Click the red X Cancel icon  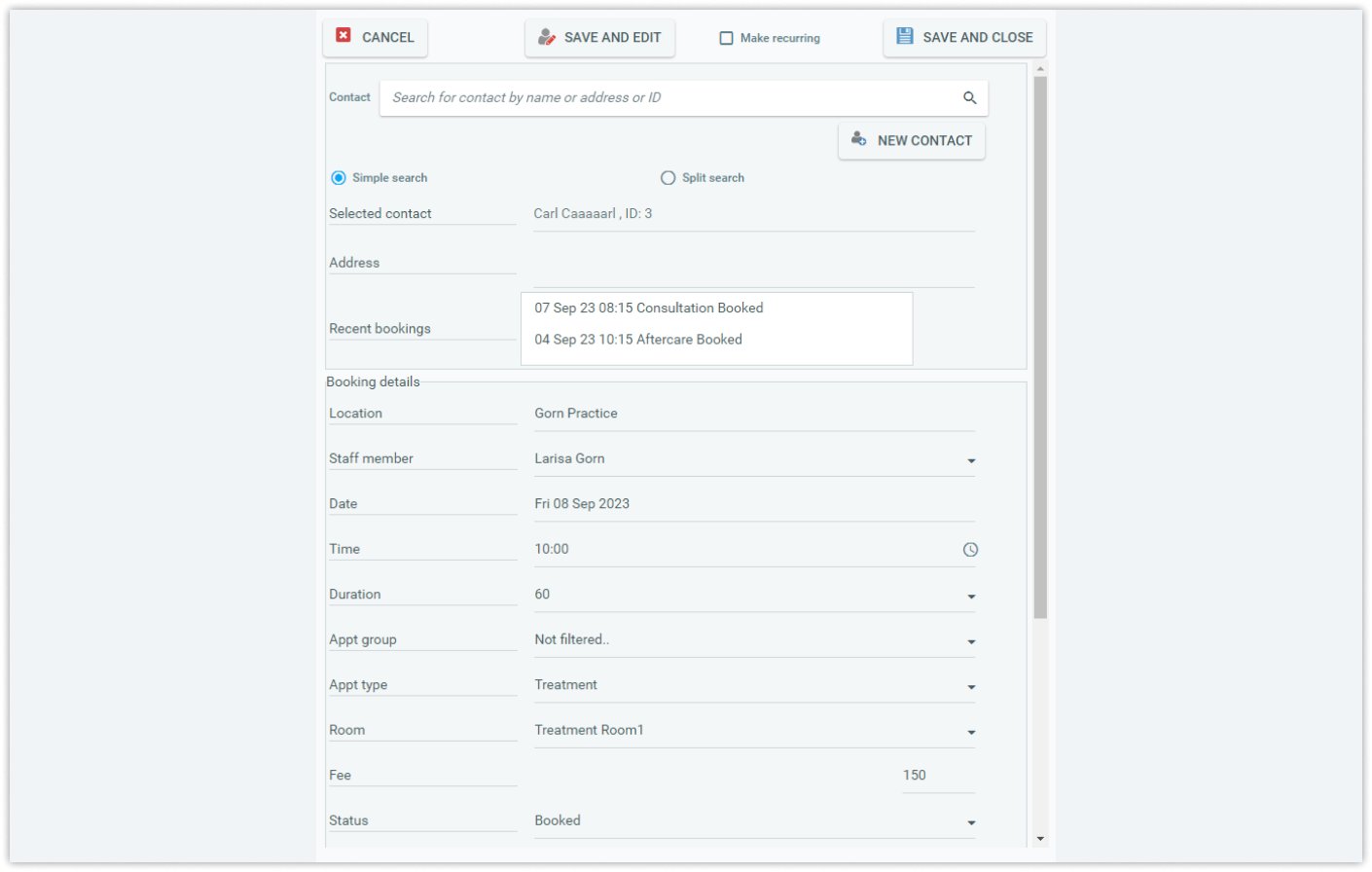(x=343, y=35)
